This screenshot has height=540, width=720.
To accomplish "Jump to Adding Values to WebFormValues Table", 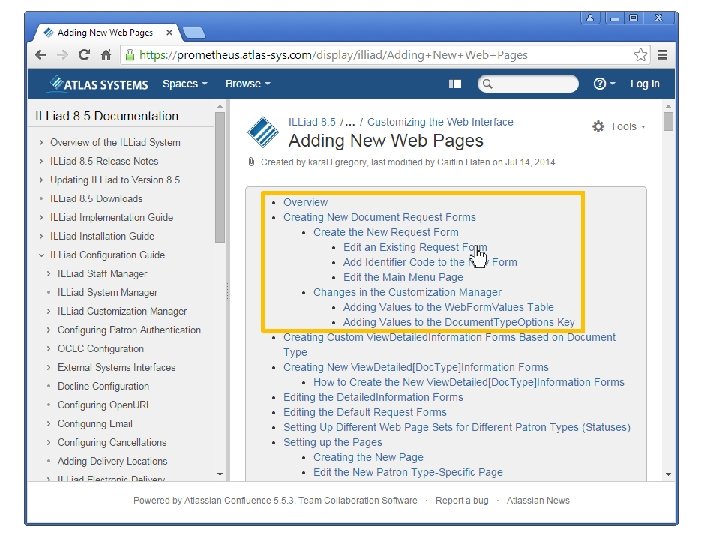I will 448,307.
